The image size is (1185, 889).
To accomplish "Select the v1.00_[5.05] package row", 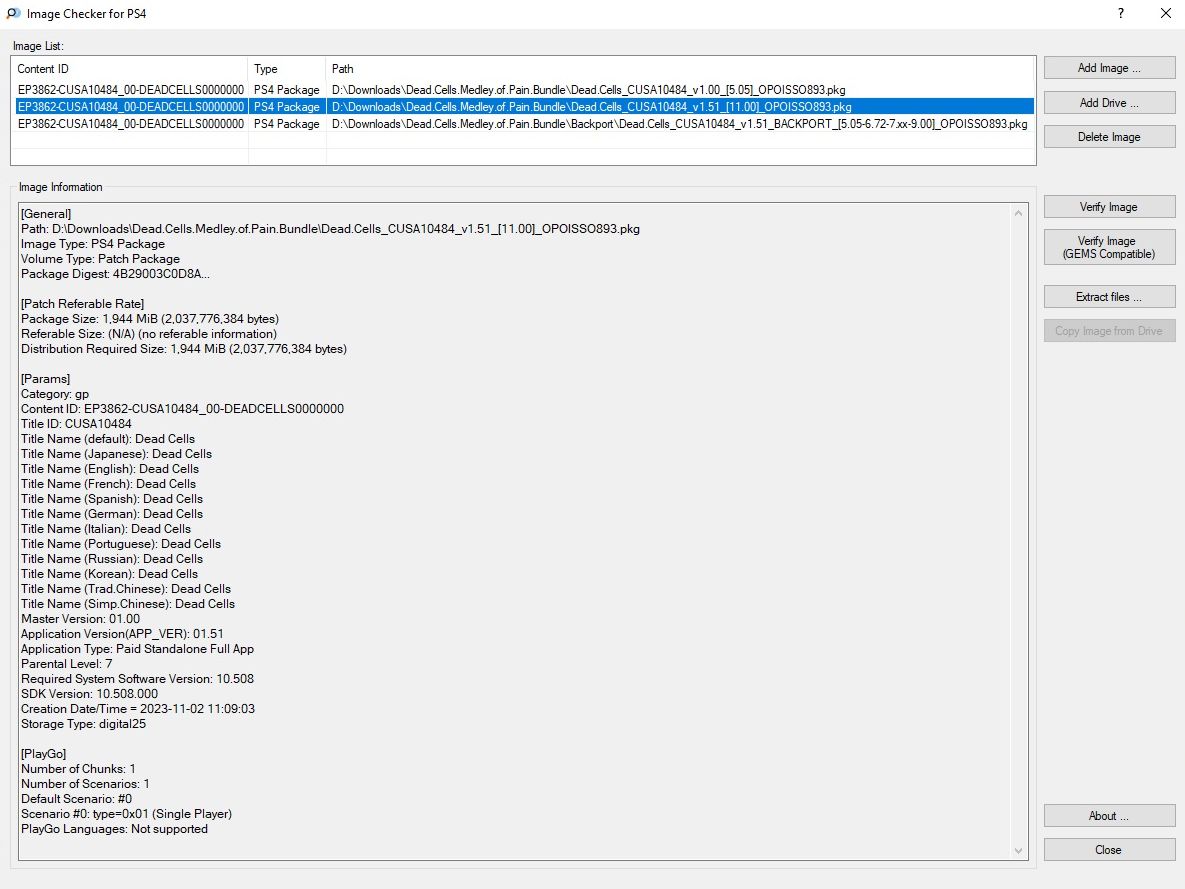I will point(524,90).
